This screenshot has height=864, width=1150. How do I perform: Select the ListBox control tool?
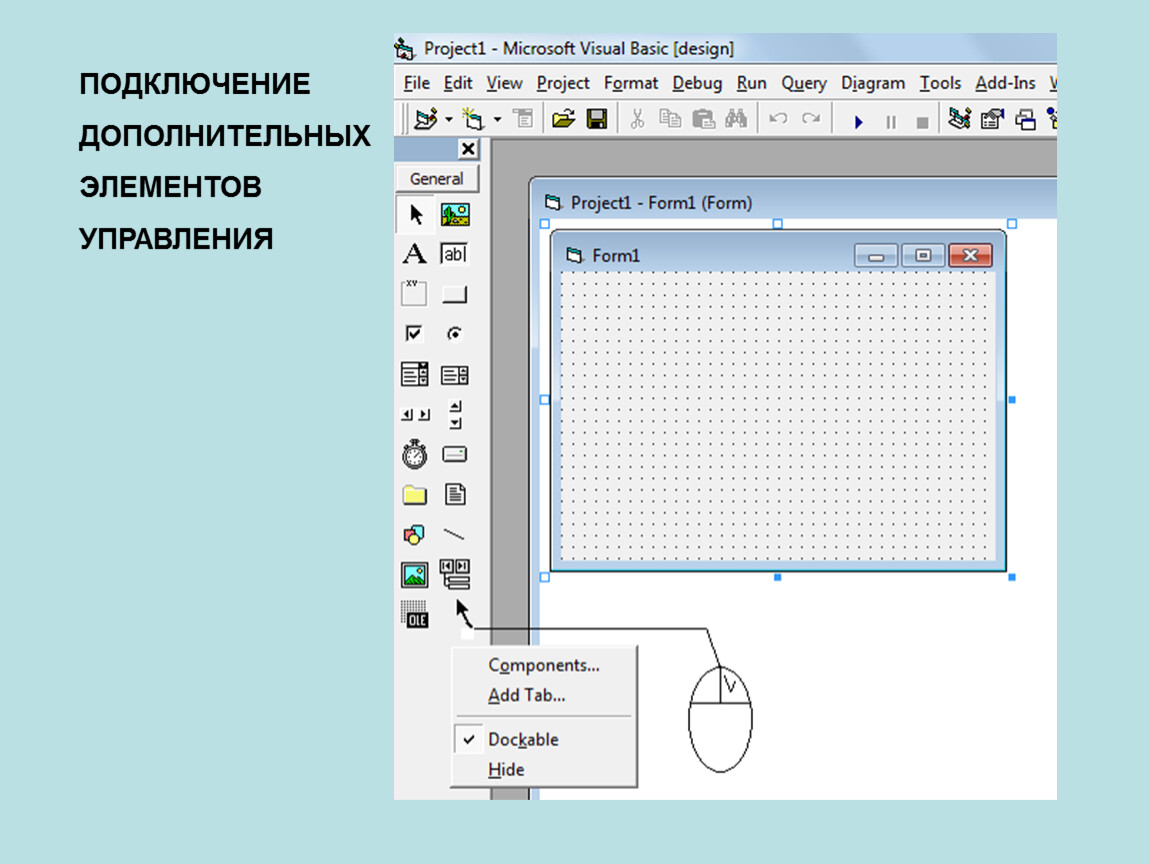click(x=455, y=376)
